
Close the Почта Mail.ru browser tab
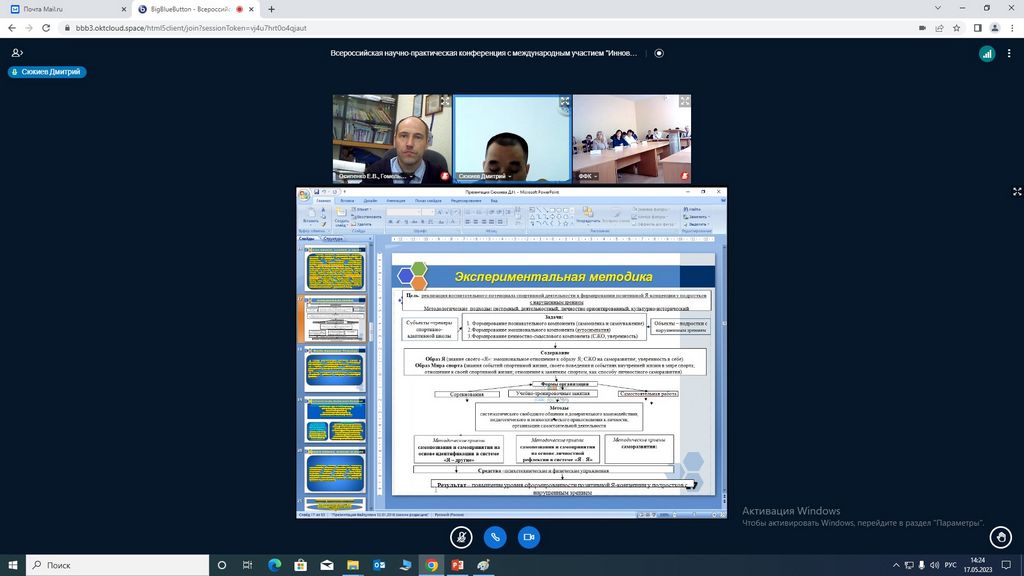pyautogui.click(x=124, y=9)
